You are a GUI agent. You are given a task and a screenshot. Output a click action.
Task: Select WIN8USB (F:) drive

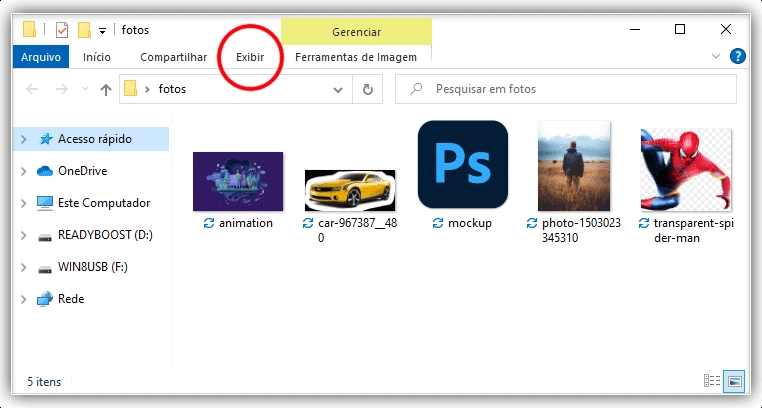92,267
